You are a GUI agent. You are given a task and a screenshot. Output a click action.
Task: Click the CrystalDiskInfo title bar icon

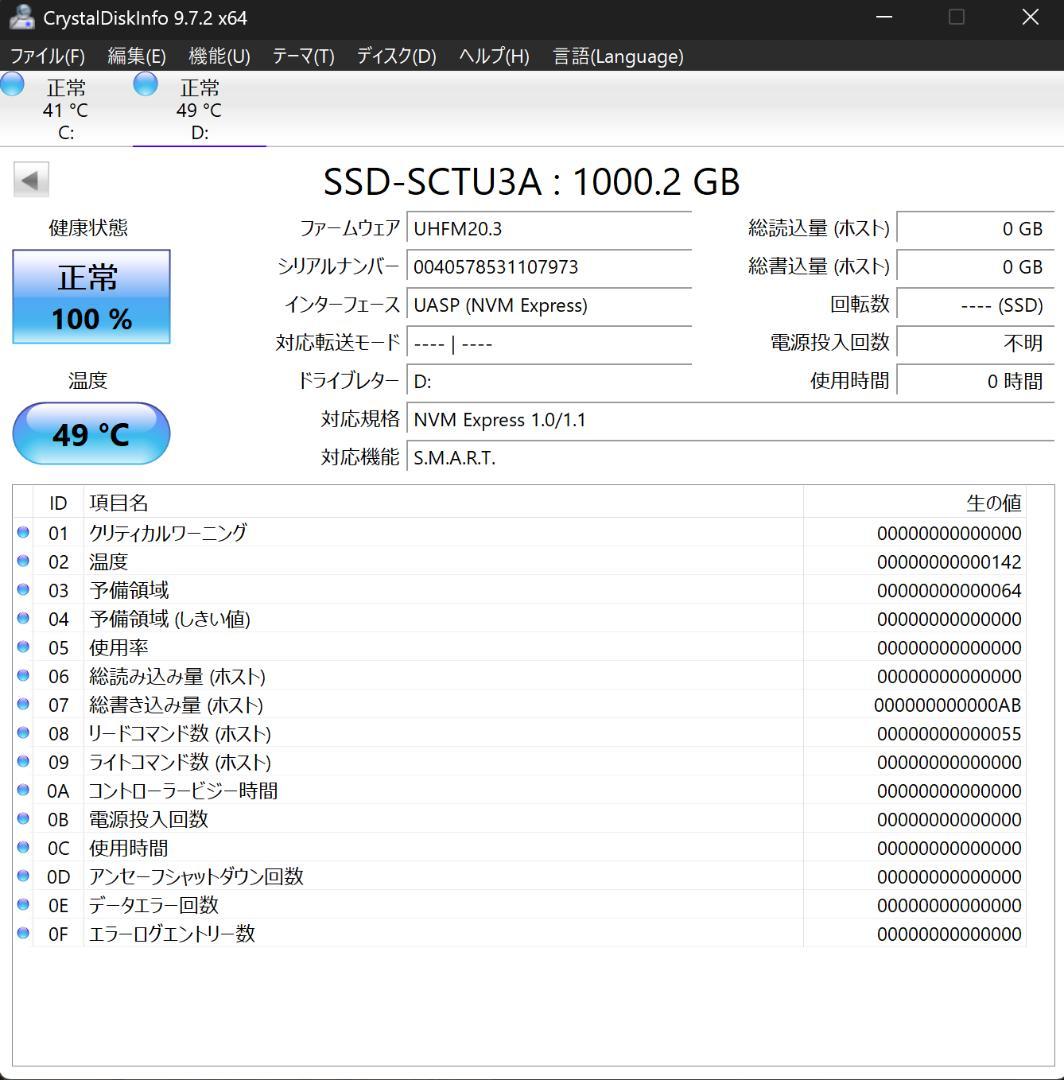tap(22, 17)
